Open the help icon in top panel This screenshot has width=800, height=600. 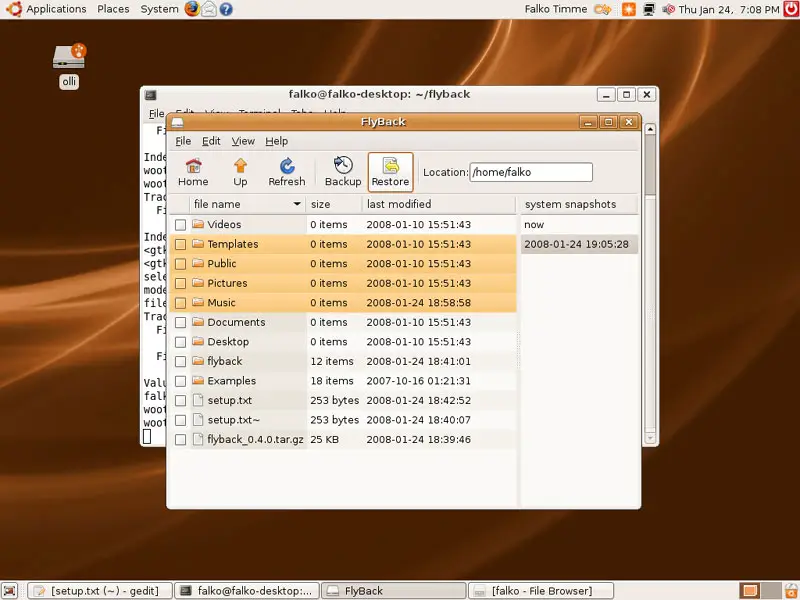click(x=226, y=9)
